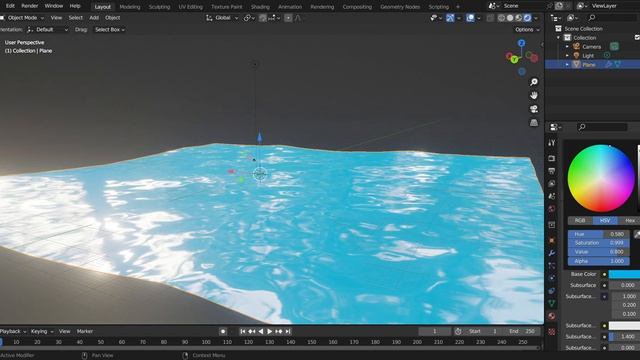Switch to the Shading workspace tab

point(260,7)
